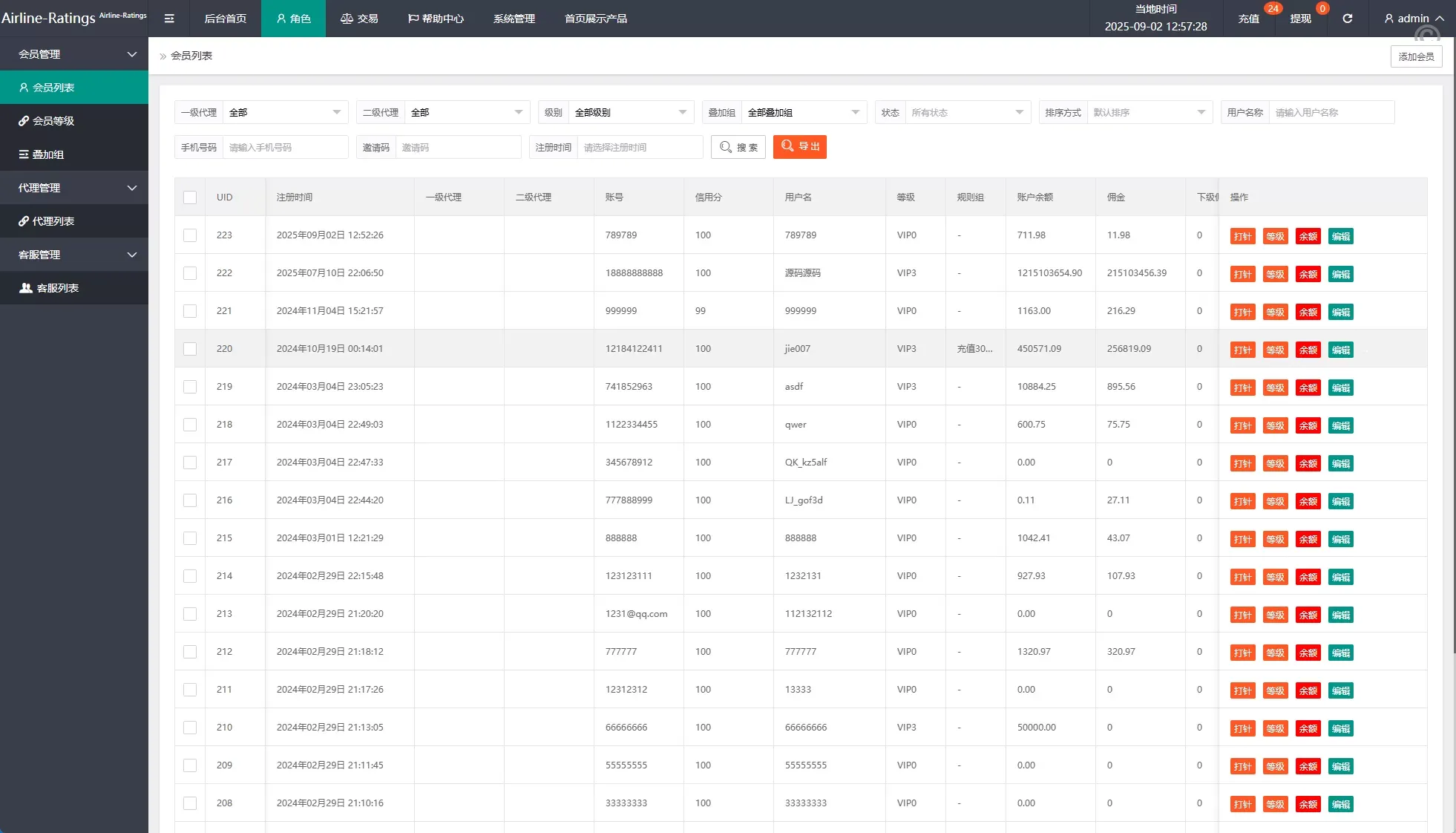This screenshot has height=833, width=1456.
Task: Click the 添加会员 button
Action: [1415, 56]
